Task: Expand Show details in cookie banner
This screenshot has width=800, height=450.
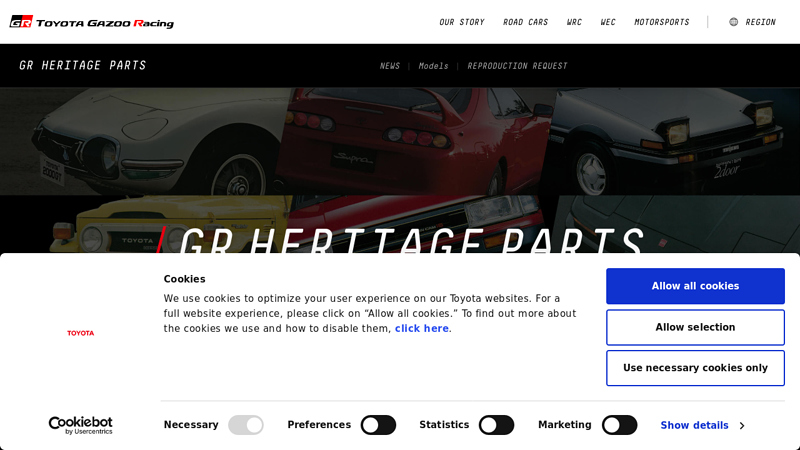Action: pos(702,425)
